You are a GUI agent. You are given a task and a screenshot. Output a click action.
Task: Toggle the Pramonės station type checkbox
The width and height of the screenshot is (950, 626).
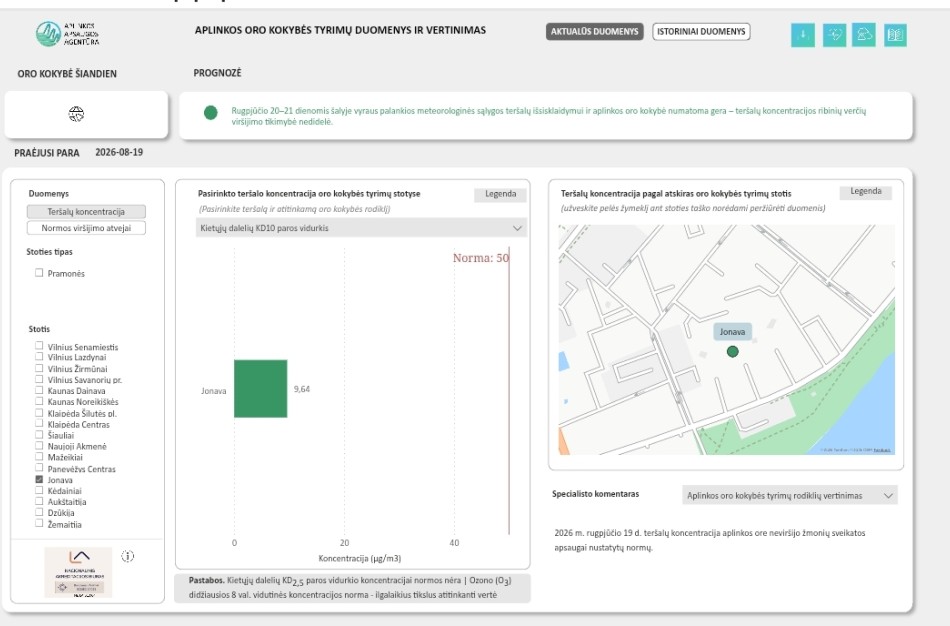39,273
